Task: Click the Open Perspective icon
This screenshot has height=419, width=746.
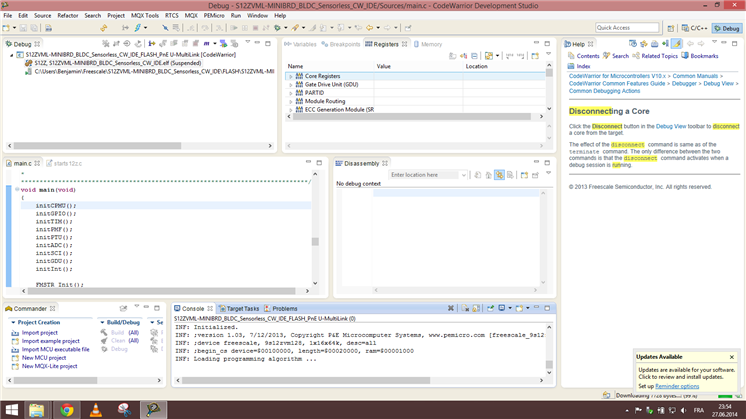Action: pyautogui.click(x=670, y=28)
